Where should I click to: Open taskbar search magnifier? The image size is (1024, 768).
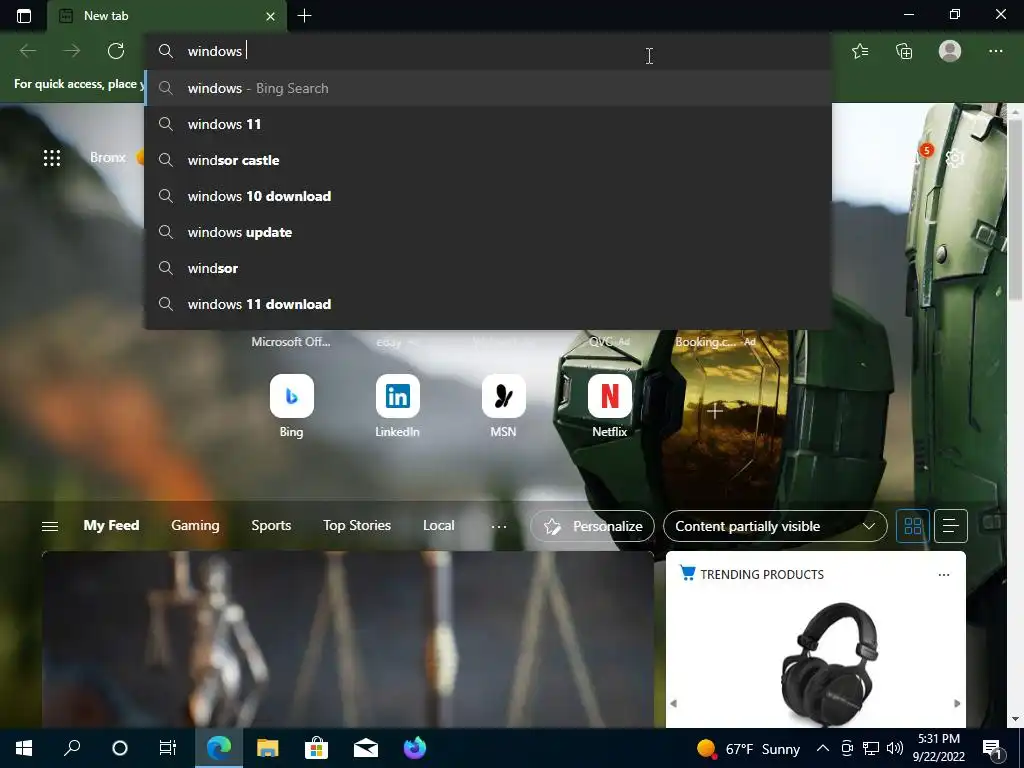click(x=72, y=748)
